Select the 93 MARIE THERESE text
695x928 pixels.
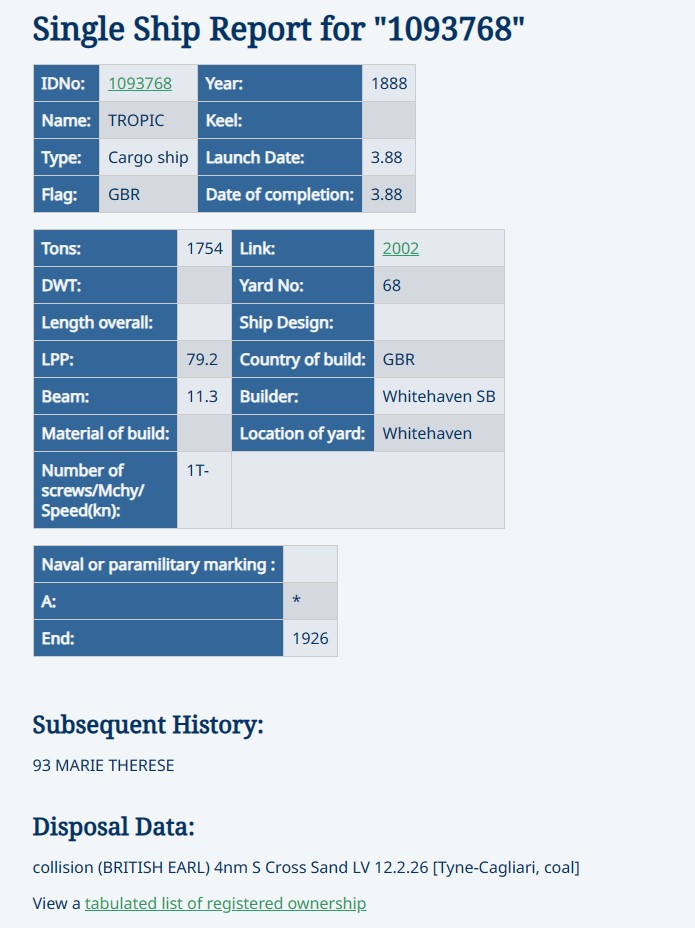point(104,766)
